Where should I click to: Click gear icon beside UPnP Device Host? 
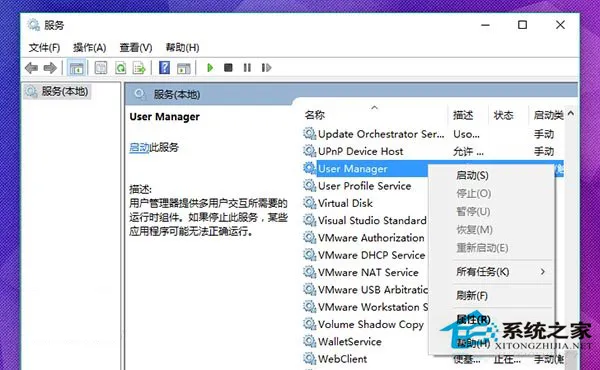click(309, 151)
